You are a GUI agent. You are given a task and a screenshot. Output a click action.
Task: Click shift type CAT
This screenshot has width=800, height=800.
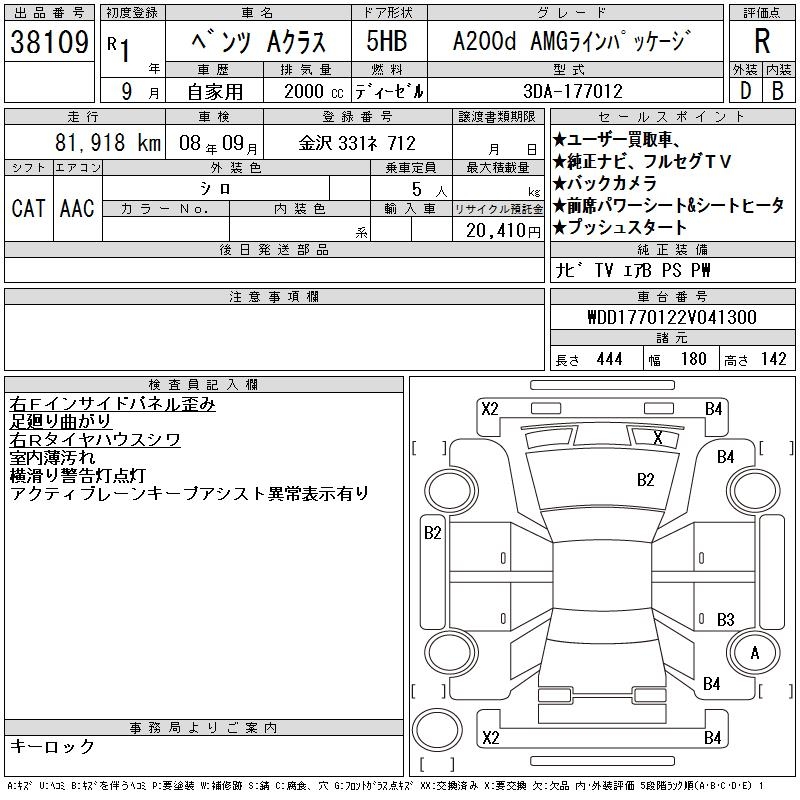point(29,208)
